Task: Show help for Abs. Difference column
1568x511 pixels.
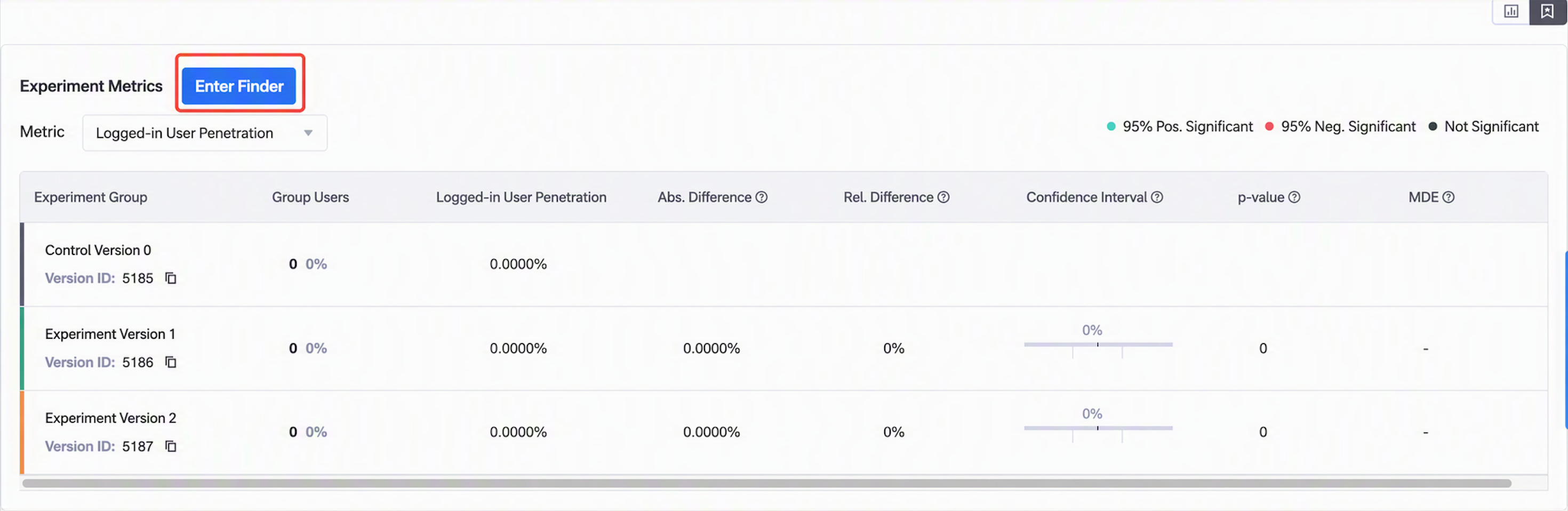Action: point(762,197)
